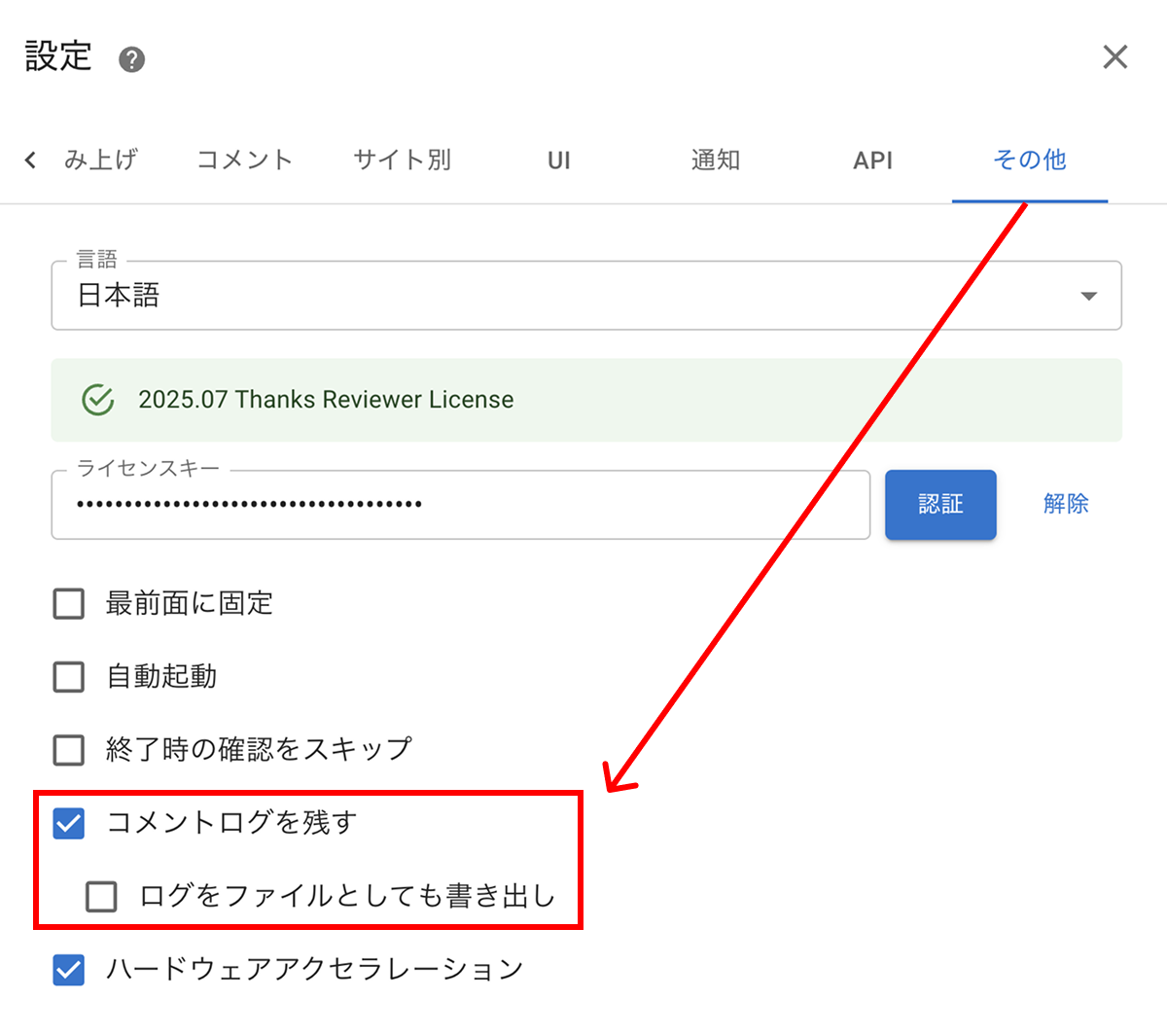Switch to the API tab

coord(872,161)
